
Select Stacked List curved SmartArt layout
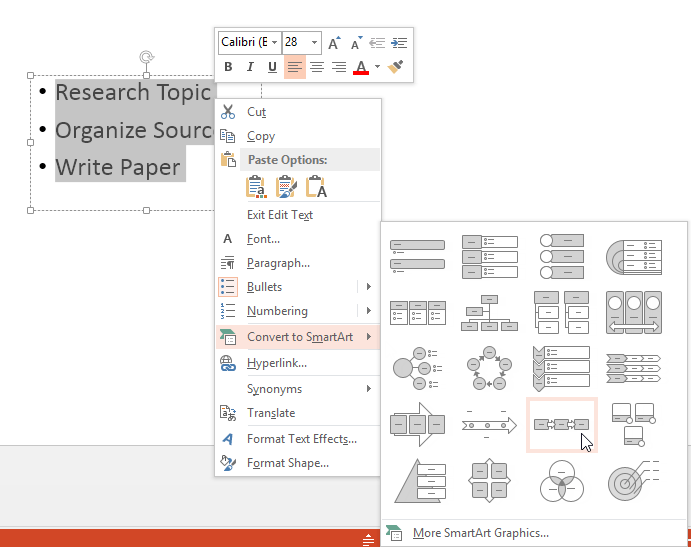pyautogui.click(x=634, y=257)
